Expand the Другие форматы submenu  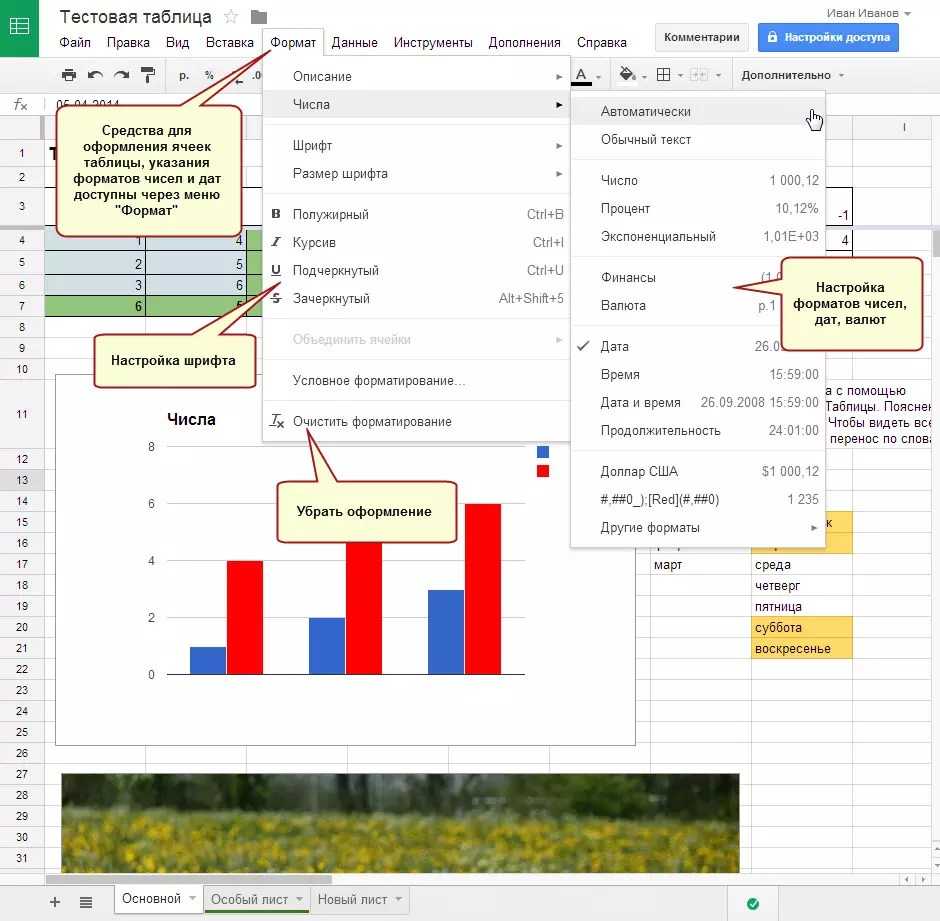coord(650,527)
